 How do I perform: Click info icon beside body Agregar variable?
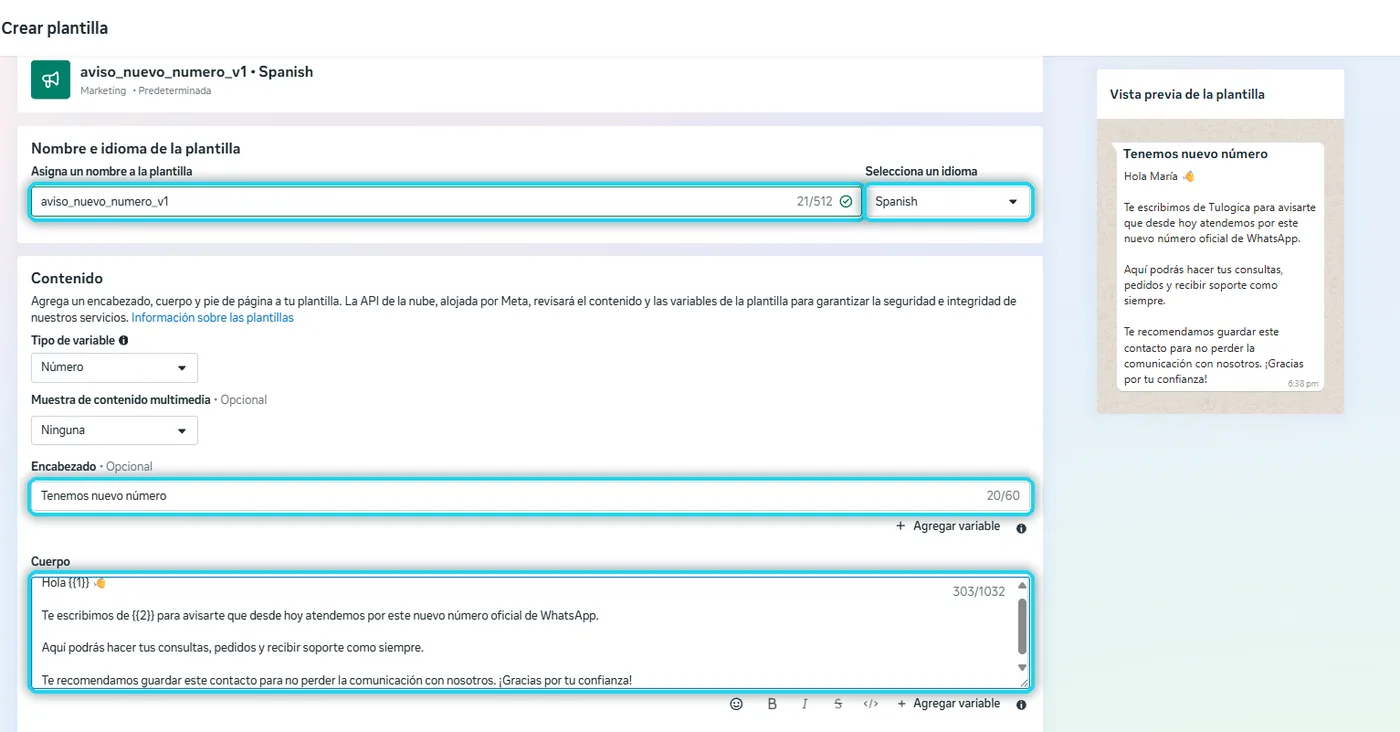1021,705
